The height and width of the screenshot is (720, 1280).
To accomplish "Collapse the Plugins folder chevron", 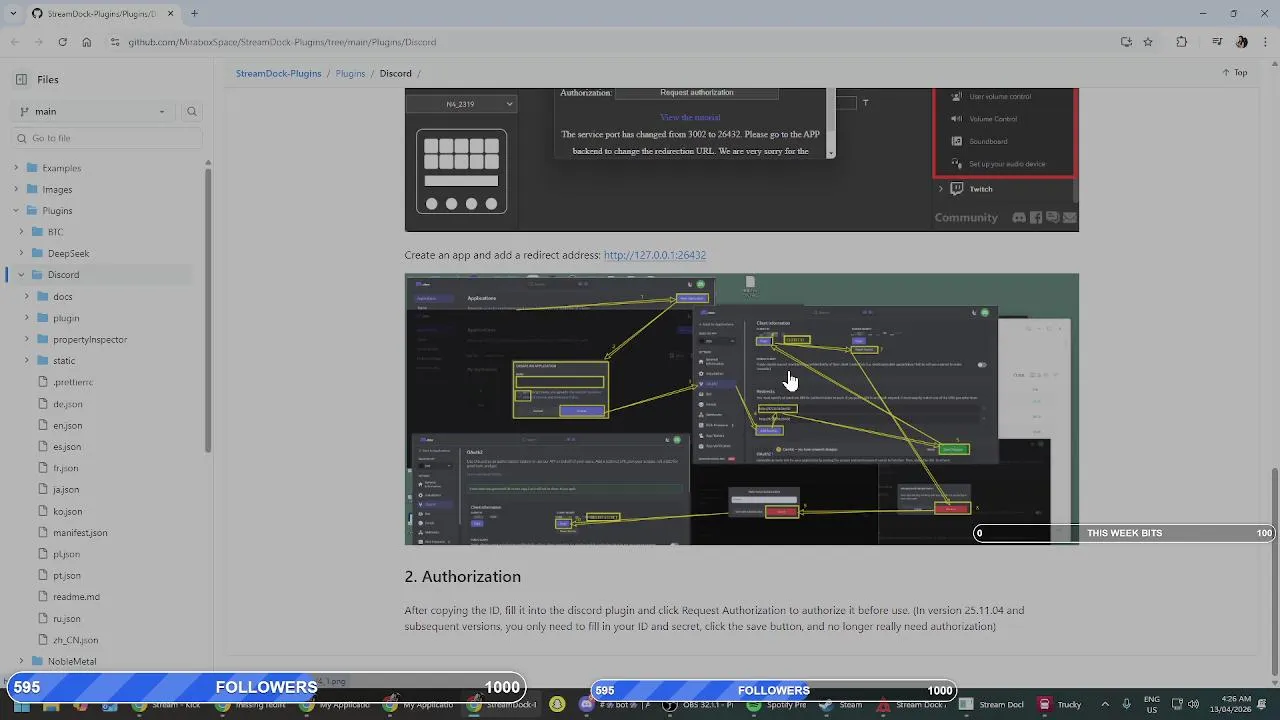I will click(x=16, y=211).
